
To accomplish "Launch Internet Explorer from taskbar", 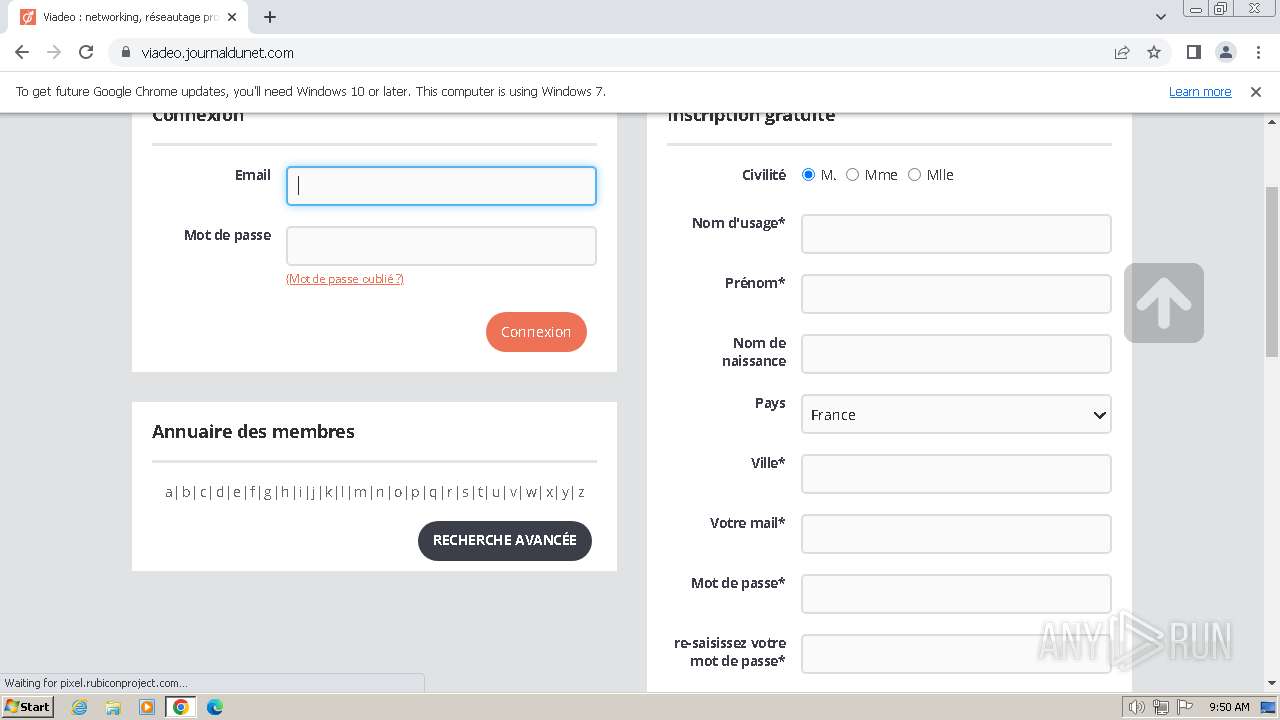I will 80,707.
